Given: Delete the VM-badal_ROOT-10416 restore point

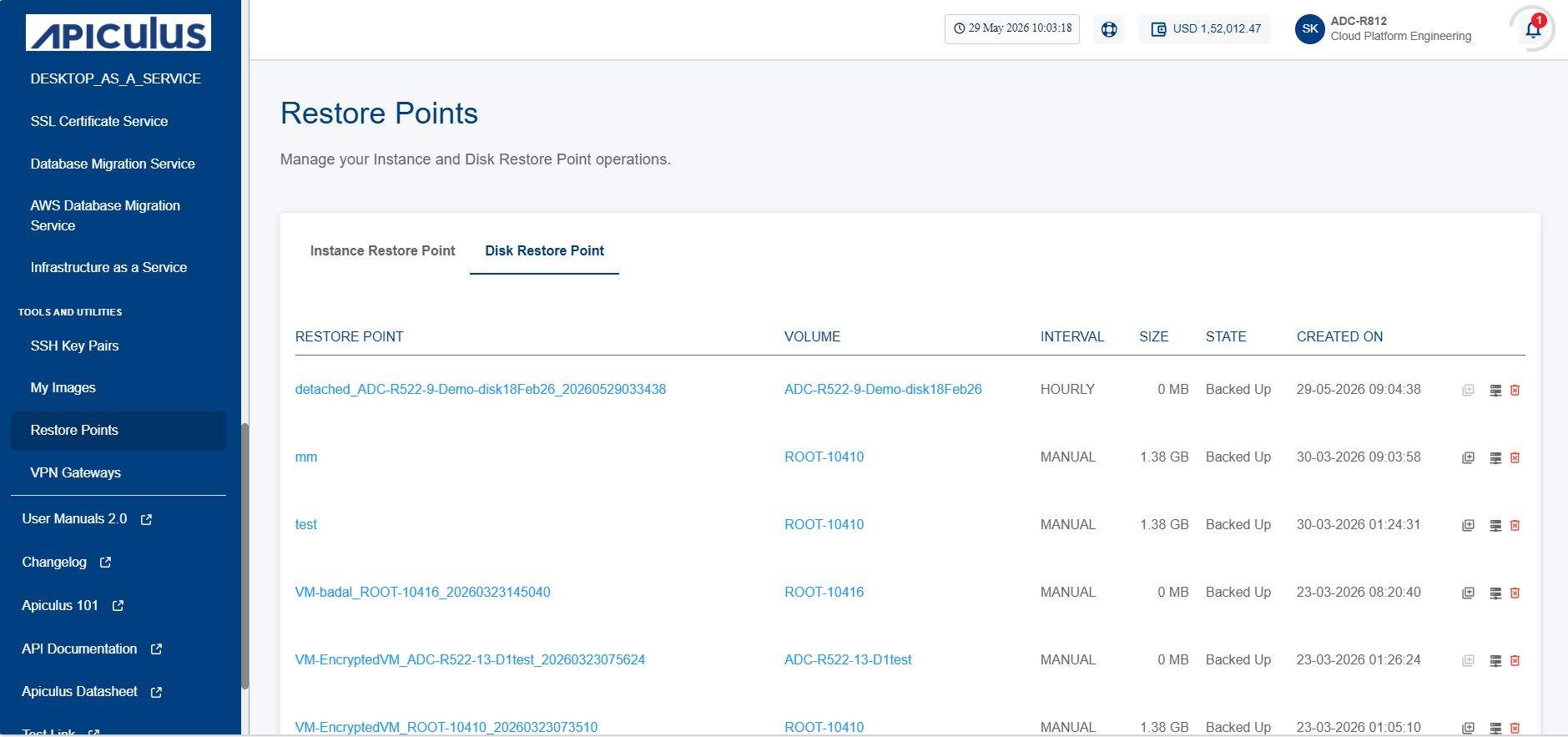Looking at the screenshot, I should pos(1515,593).
